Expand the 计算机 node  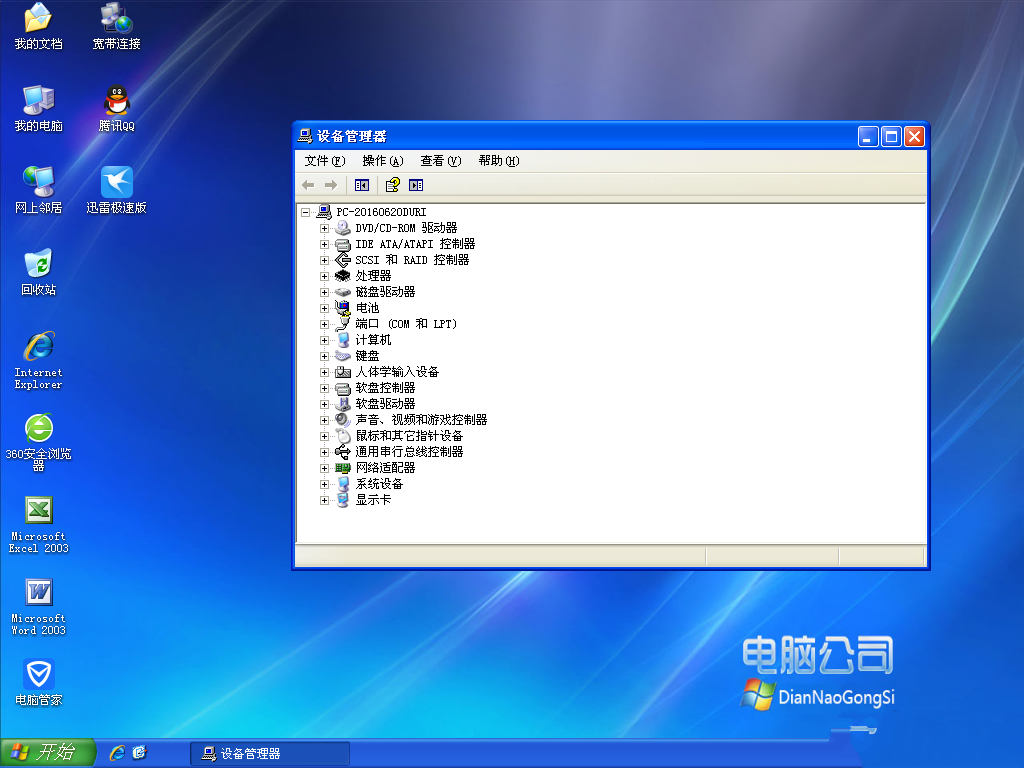point(324,340)
